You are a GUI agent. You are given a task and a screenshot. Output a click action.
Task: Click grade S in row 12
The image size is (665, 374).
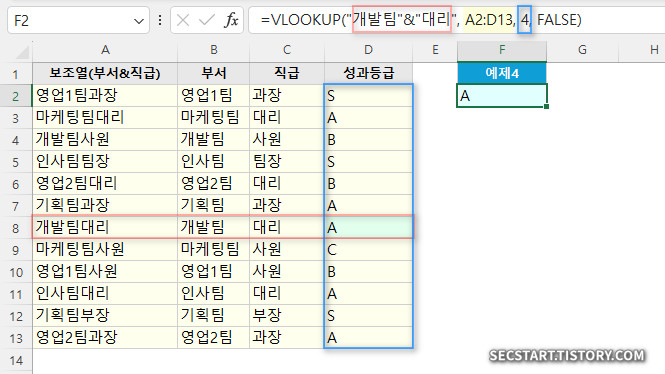pos(369,316)
